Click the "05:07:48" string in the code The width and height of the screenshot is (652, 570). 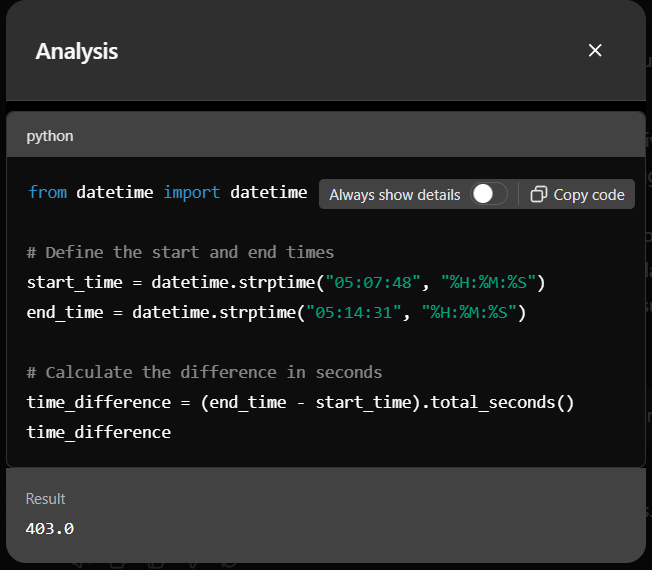(x=370, y=282)
